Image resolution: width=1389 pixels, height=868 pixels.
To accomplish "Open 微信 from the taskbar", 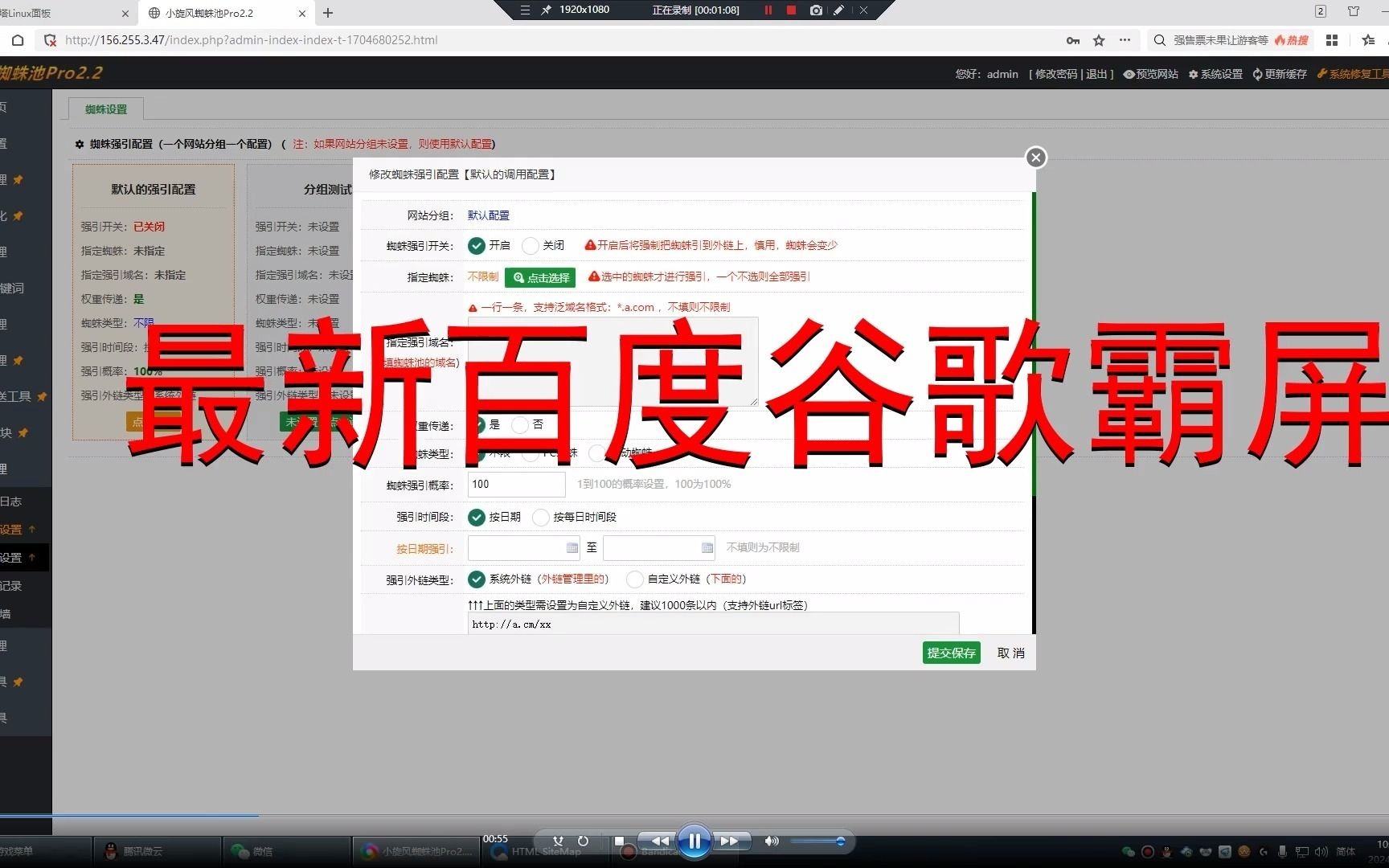I will pos(285,851).
